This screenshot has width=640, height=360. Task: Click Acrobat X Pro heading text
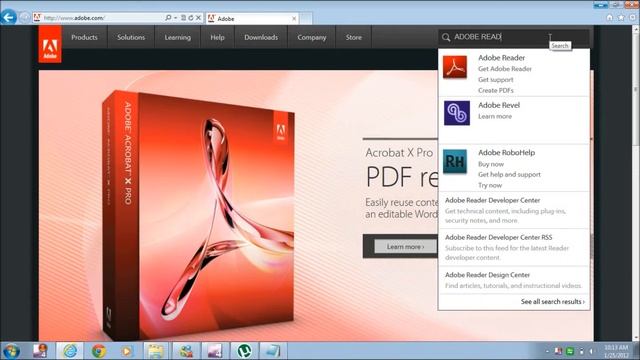click(399, 153)
